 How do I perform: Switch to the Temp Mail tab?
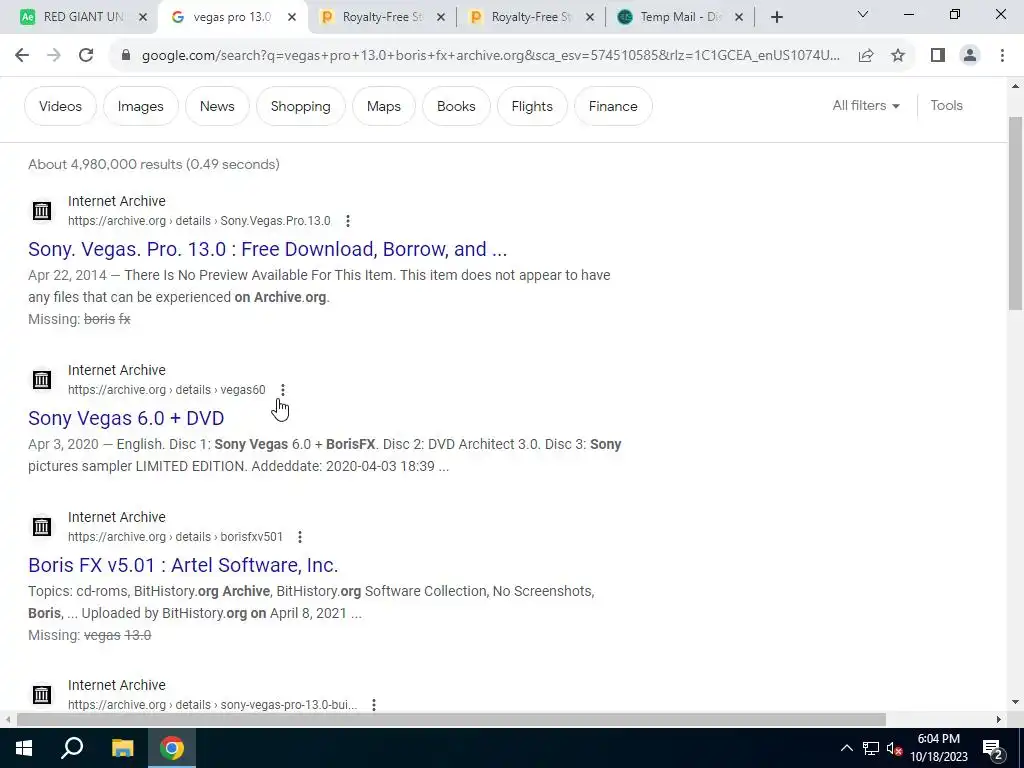(679, 17)
